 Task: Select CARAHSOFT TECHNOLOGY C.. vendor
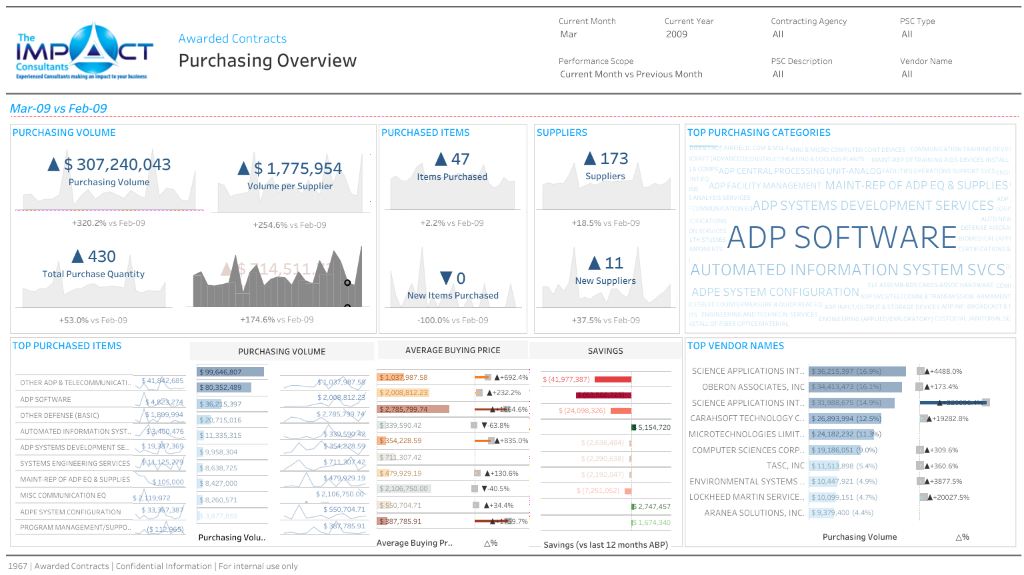click(x=746, y=418)
